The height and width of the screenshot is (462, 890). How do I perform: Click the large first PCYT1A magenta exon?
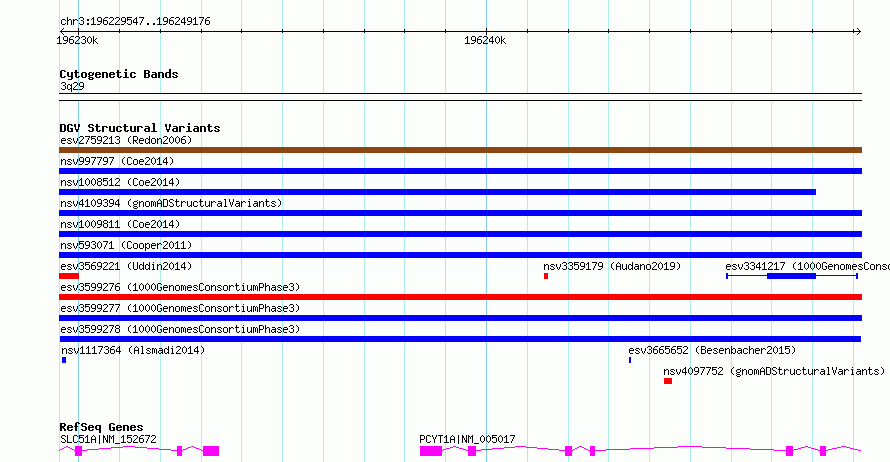tap(431, 451)
